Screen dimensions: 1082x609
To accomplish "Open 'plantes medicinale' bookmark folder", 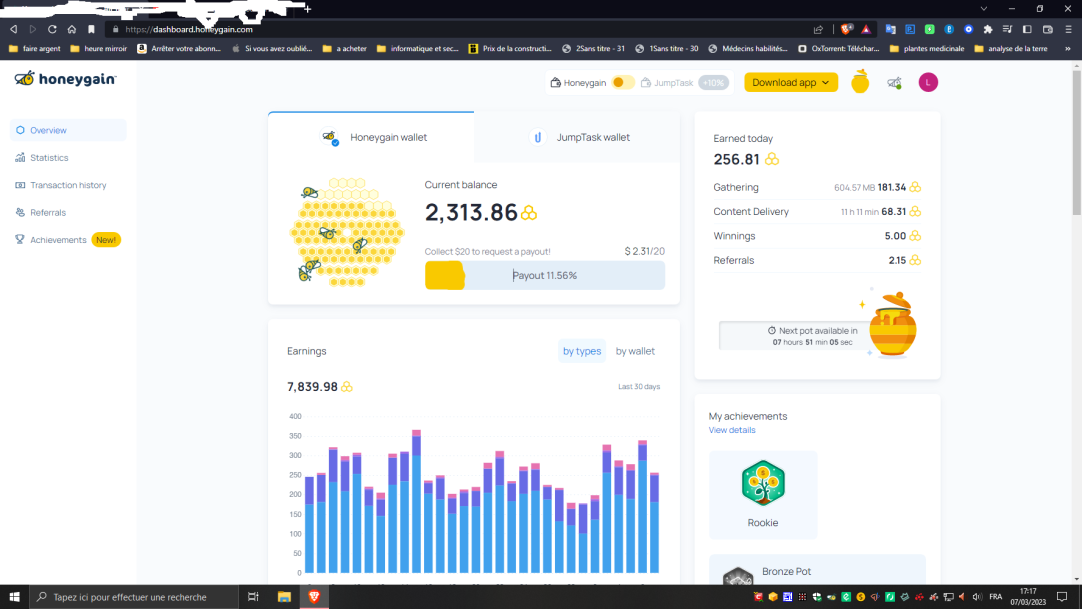I will point(927,48).
